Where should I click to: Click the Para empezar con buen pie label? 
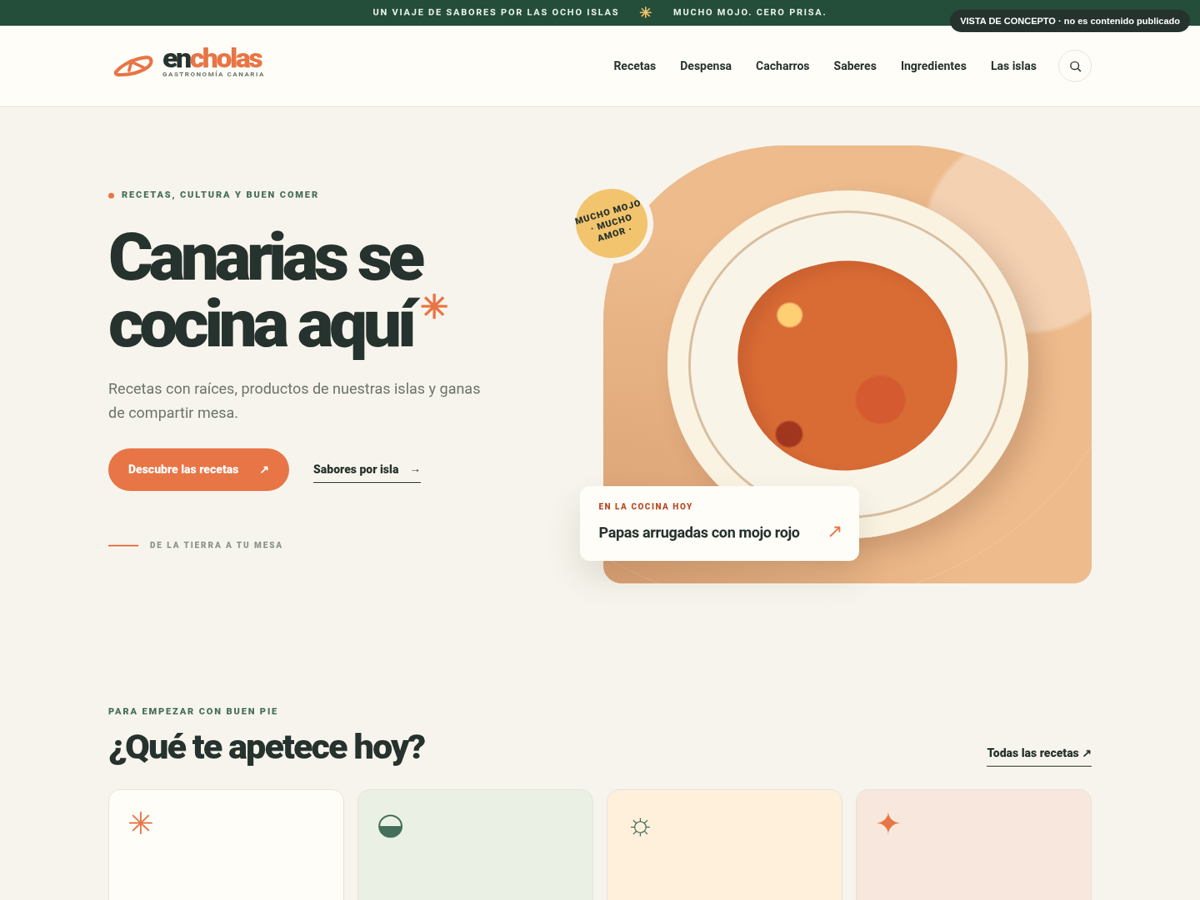coord(193,712)
